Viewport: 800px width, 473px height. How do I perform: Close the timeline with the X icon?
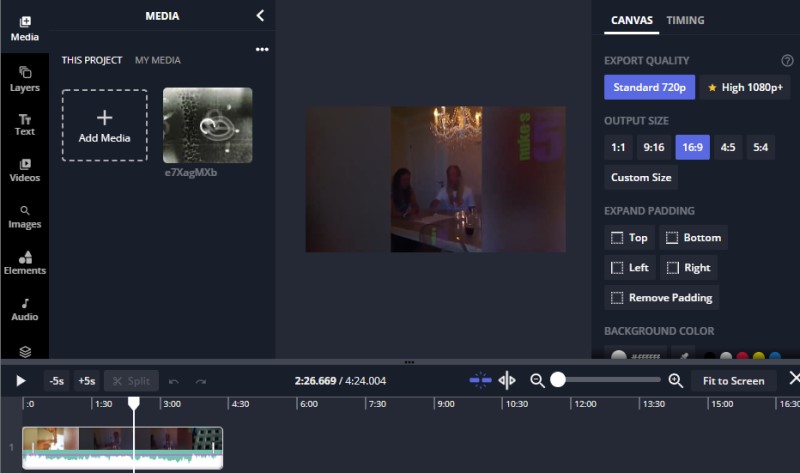pos(794,378)
